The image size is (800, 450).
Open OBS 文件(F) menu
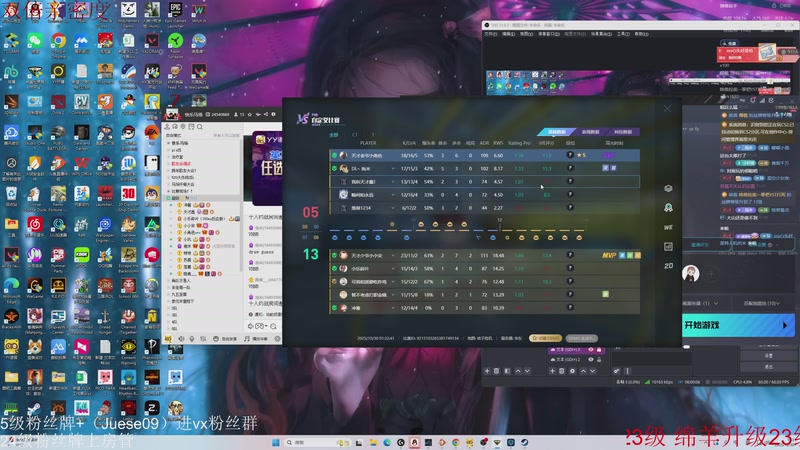pyautogui.click(x=490, y=34)
